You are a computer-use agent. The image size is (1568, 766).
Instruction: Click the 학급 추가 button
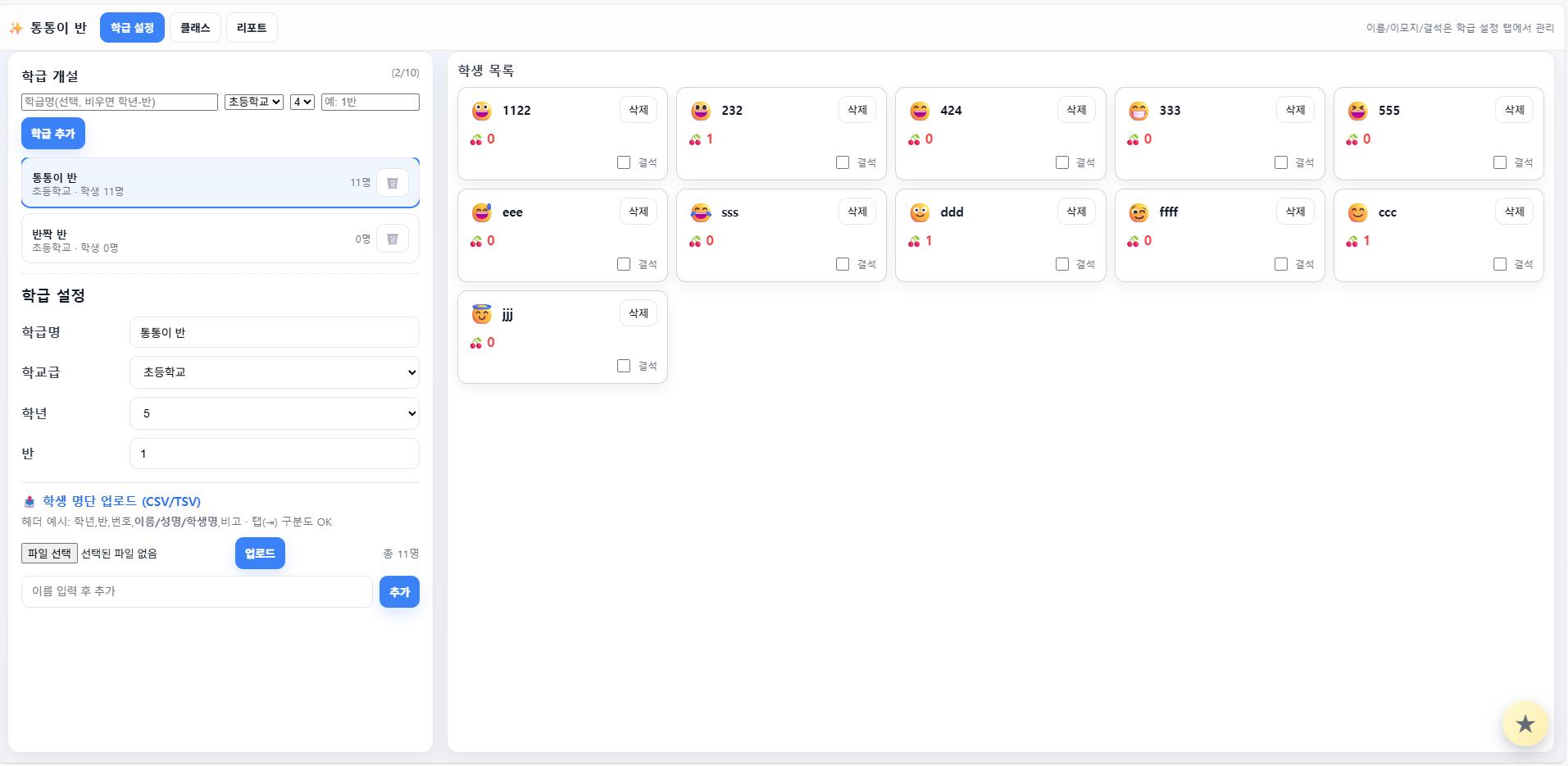(x=53, y=134)
